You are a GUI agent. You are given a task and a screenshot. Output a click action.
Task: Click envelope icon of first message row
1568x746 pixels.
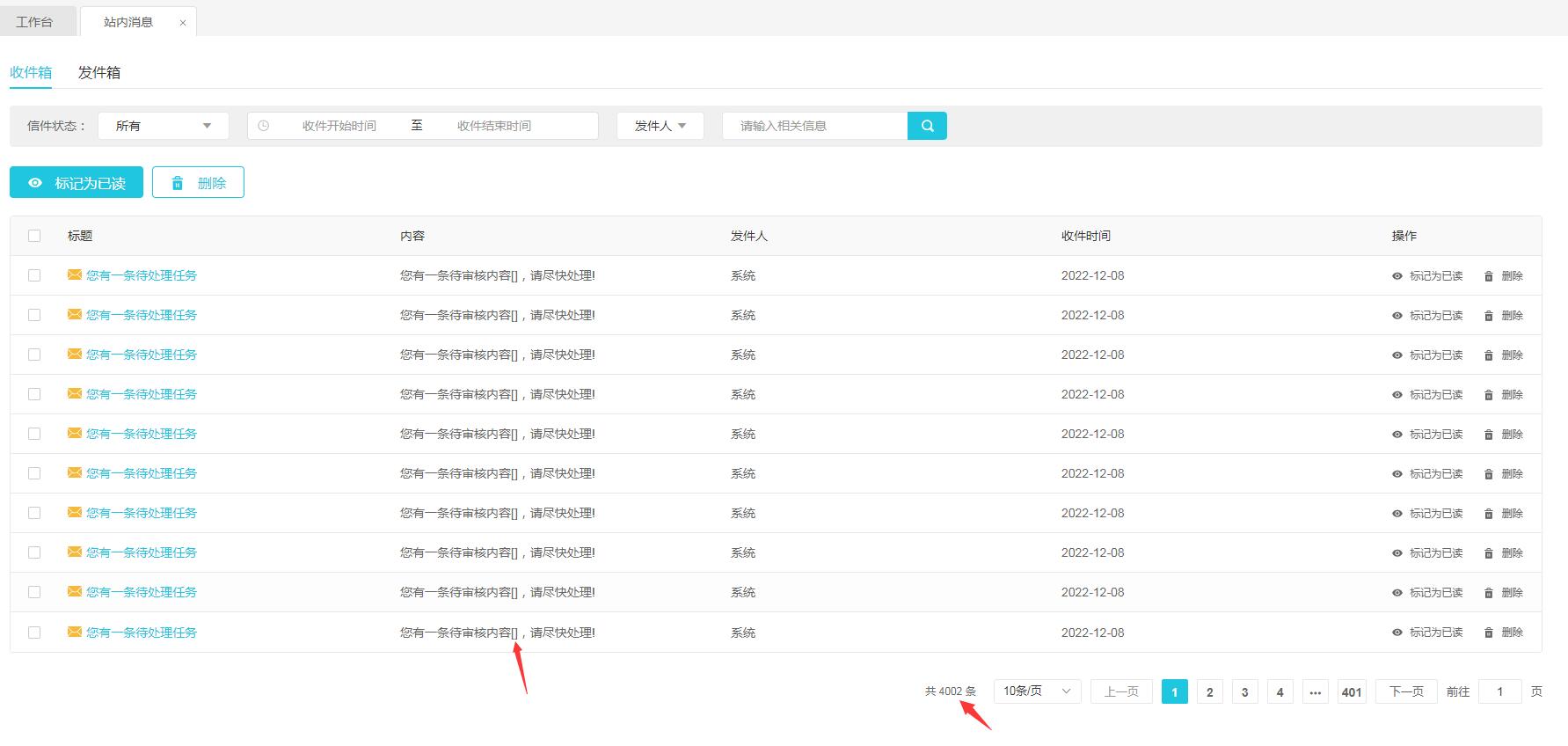point(75,275)
